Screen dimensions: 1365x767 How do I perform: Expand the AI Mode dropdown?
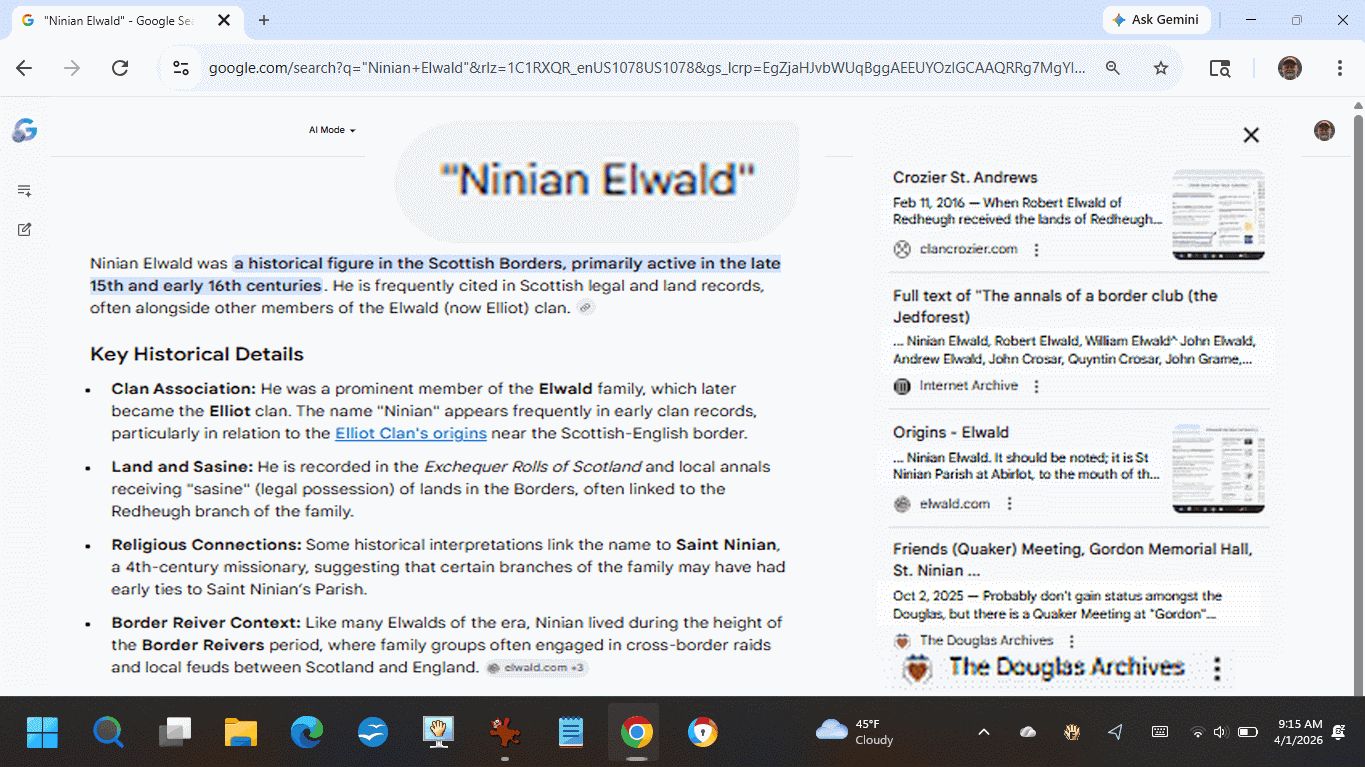click(x=332, y=130)
